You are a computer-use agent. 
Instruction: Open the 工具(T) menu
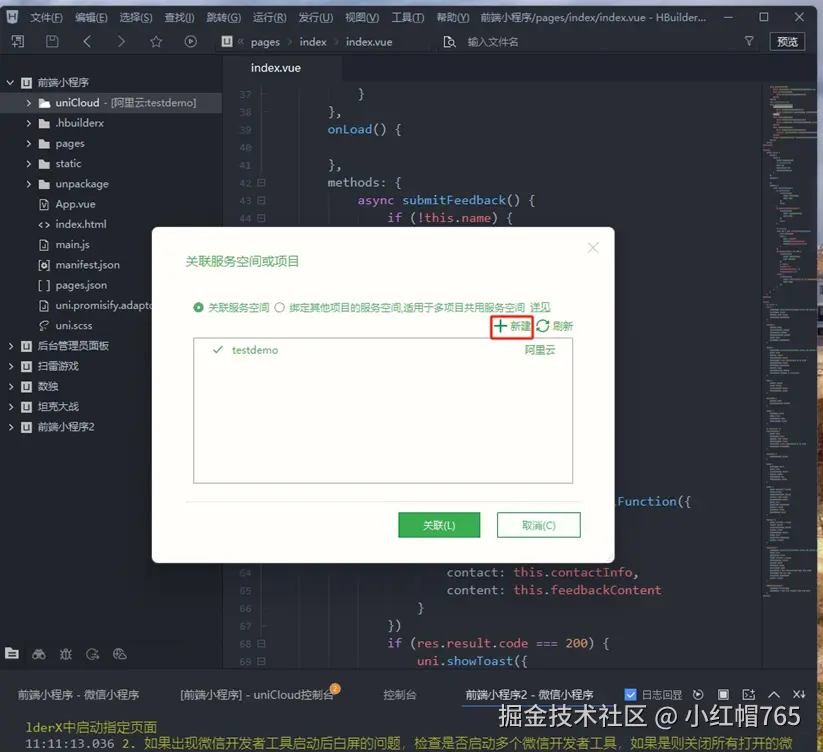pos(408,17)
